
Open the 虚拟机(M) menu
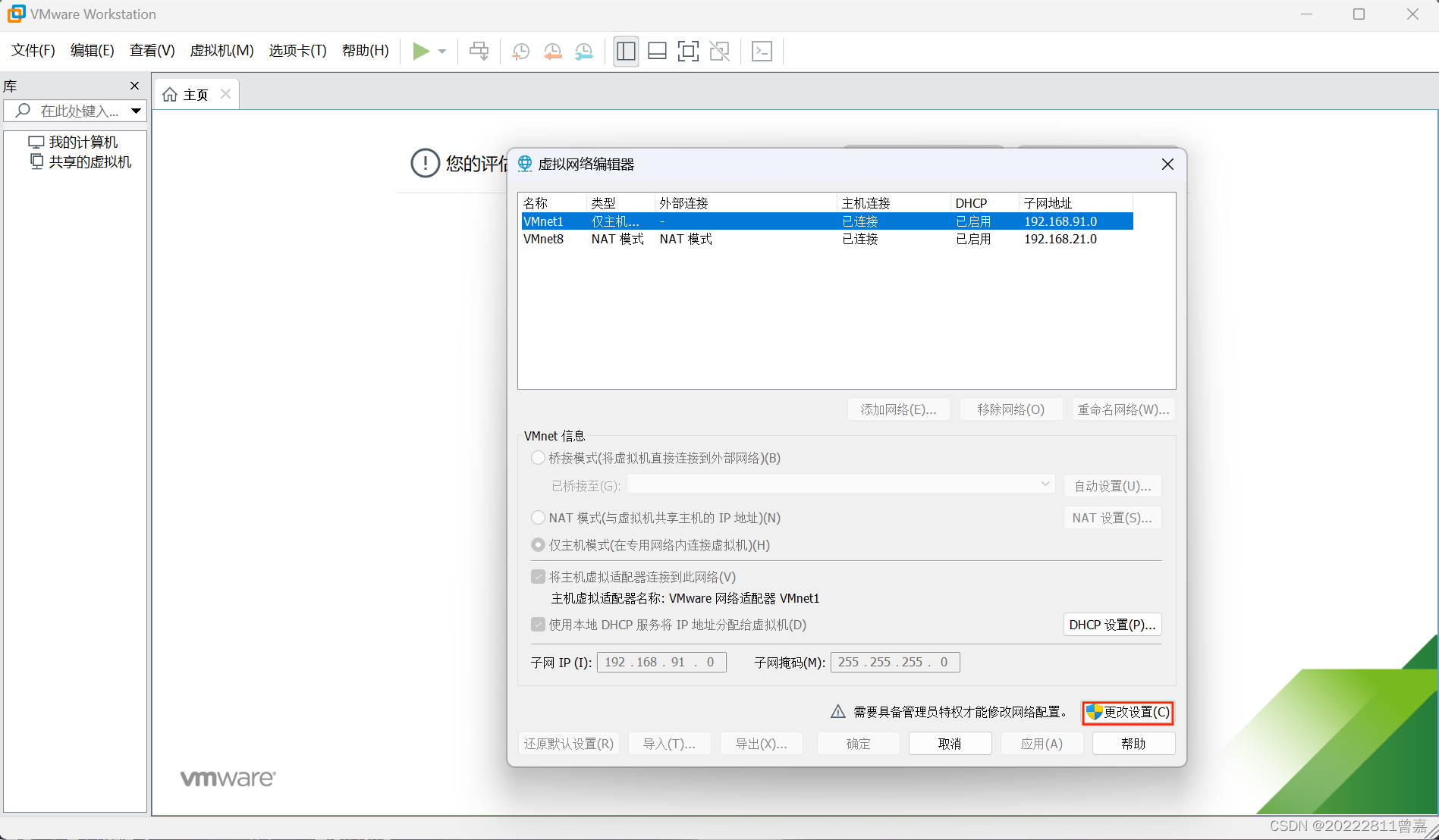click(x=222, y=51)
